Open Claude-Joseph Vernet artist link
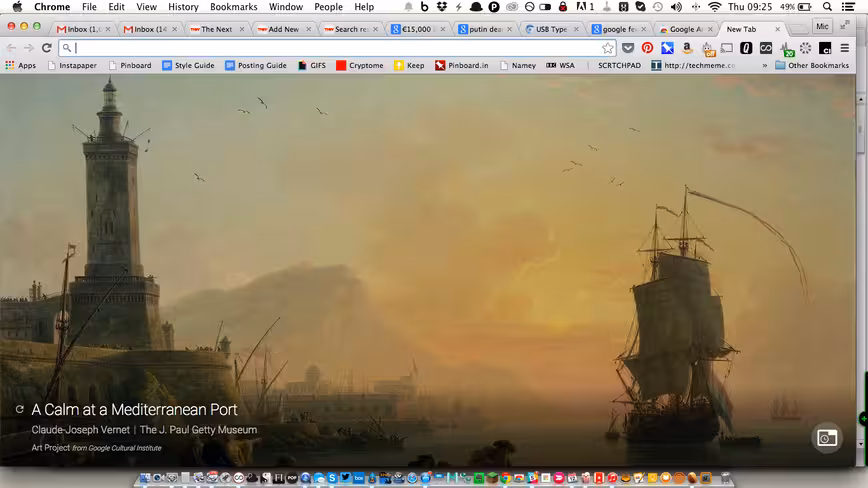The image size is (868, 488). [x=80, y=430]
